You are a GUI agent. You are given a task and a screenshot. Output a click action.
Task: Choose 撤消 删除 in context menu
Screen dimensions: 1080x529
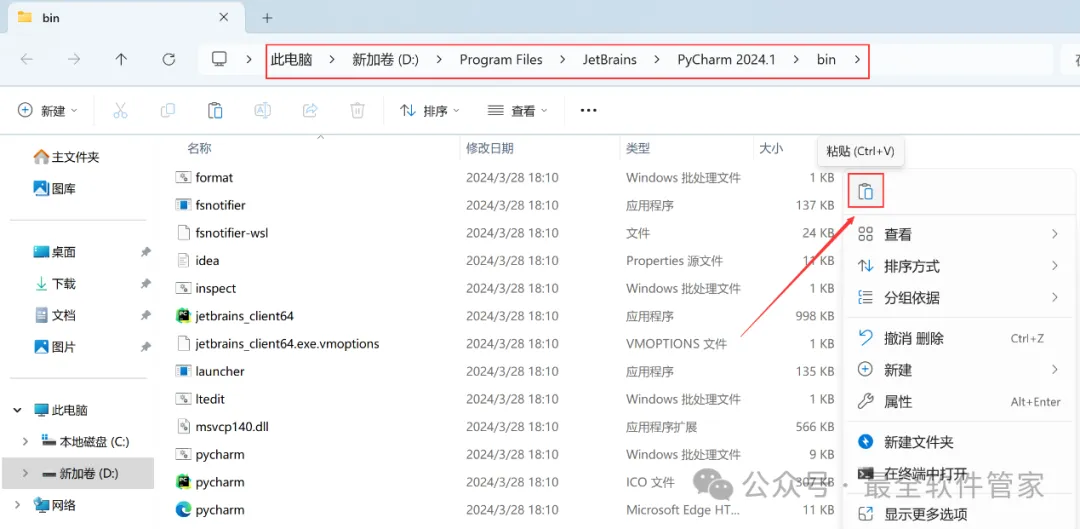pyautogui.click(x=958, y=338)
